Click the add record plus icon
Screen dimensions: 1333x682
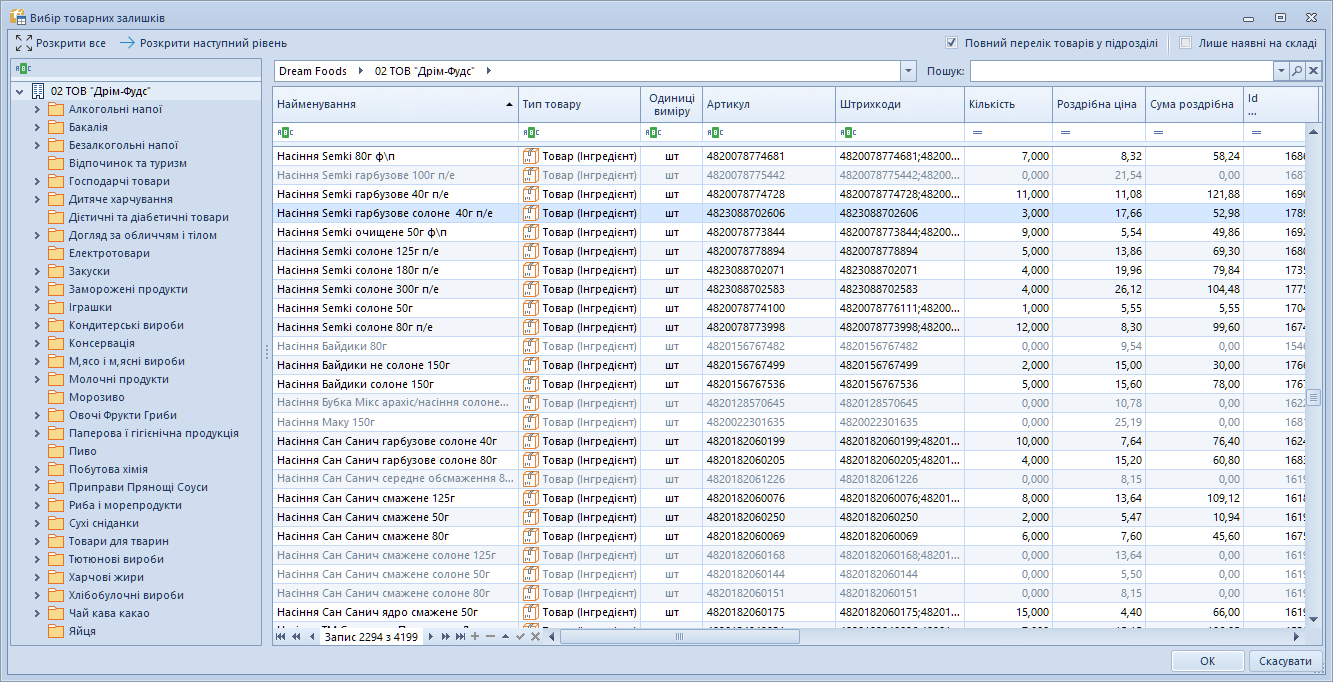coord(475,636)
